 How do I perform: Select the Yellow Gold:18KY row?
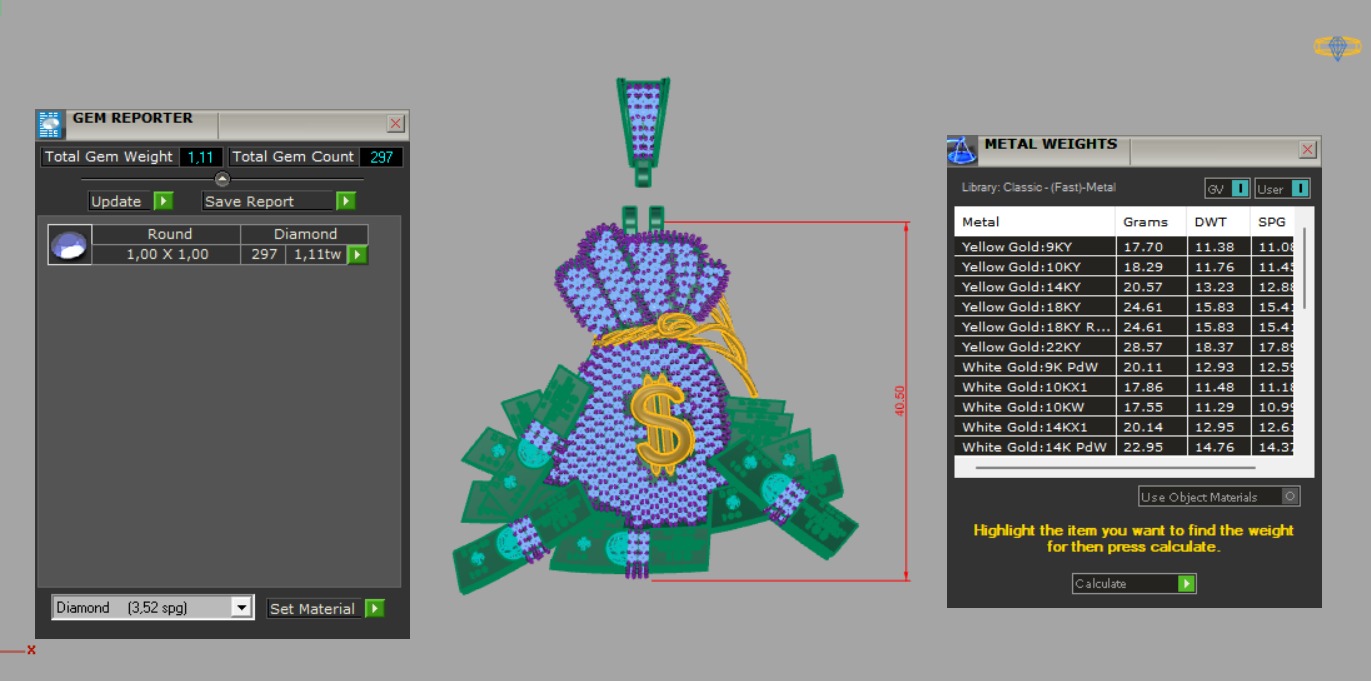(x=1125, y=307)
